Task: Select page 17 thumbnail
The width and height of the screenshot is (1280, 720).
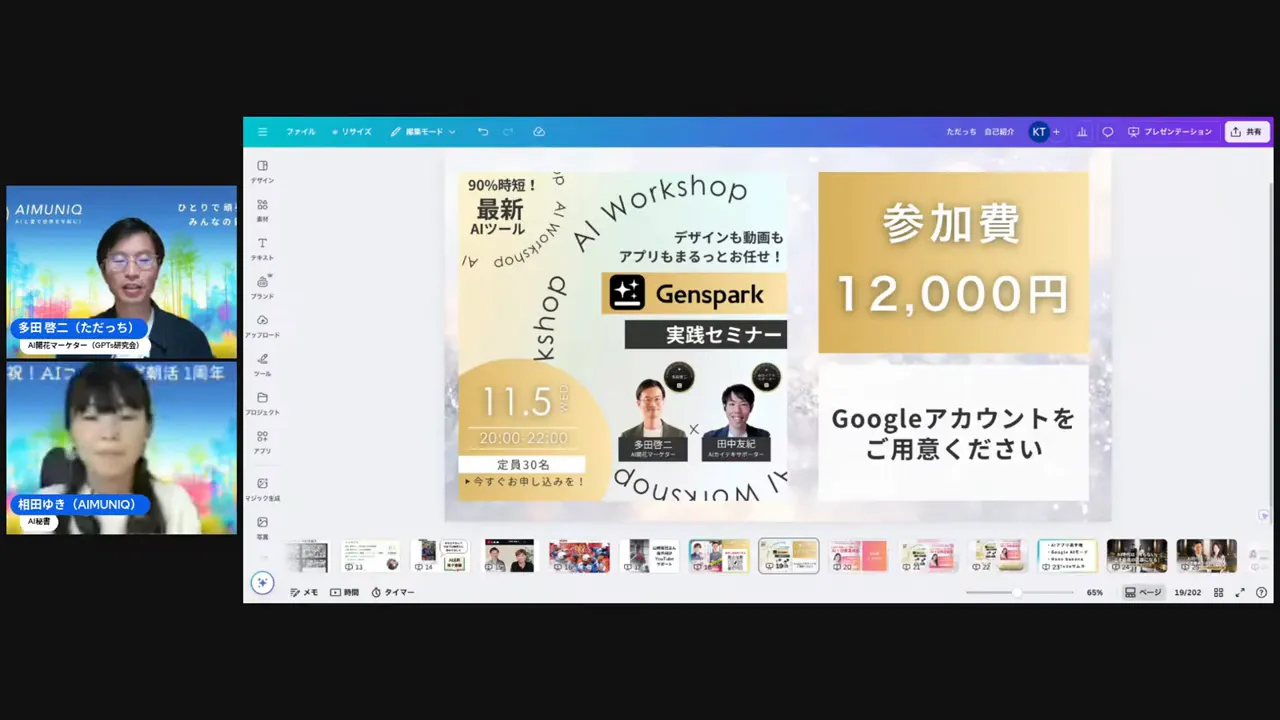Action: (649, 556)
